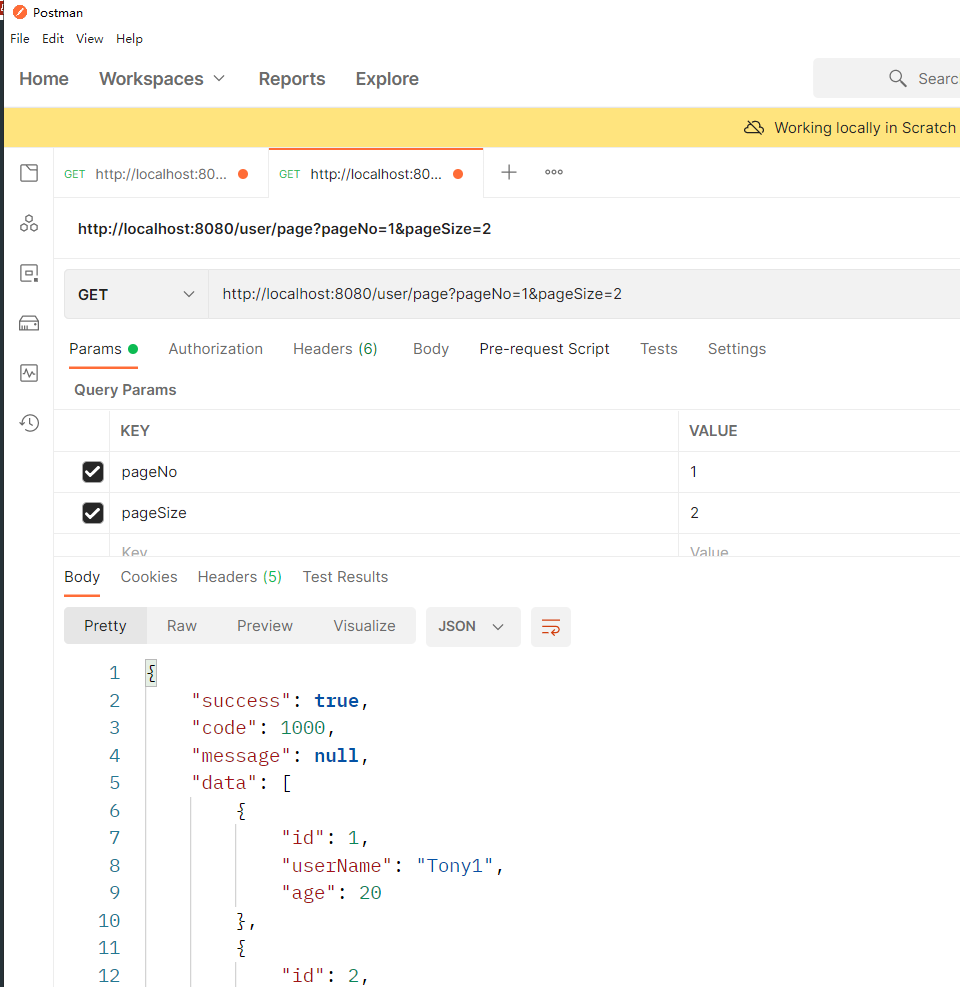The width and height of the screenshot is (960, 987).
Task: Click the request URL input field
Action: (584, 294)
